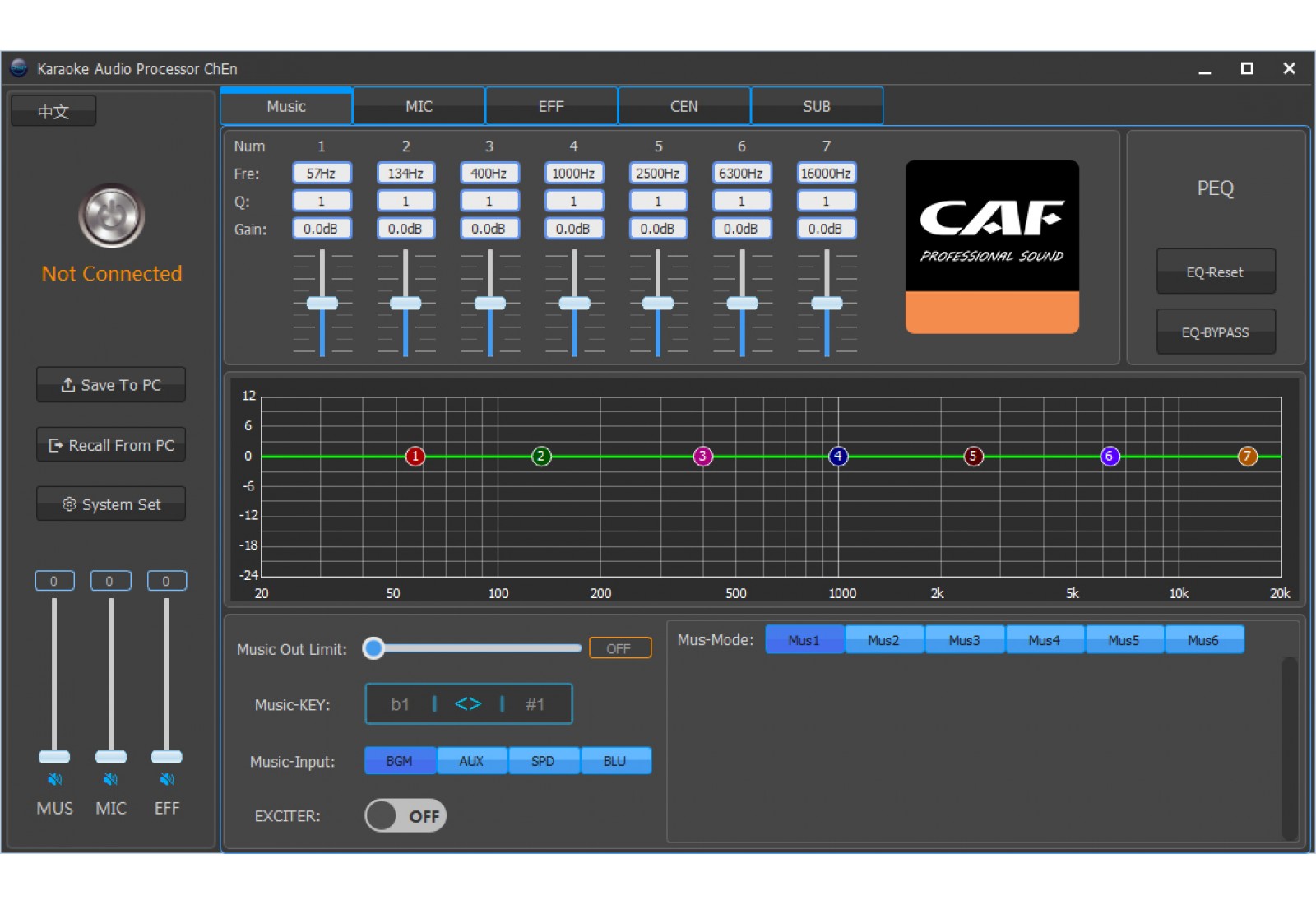The width and height of the screenshot is (1316, 905).
Task: Click the Save To PC button
Action: [111, 385]
